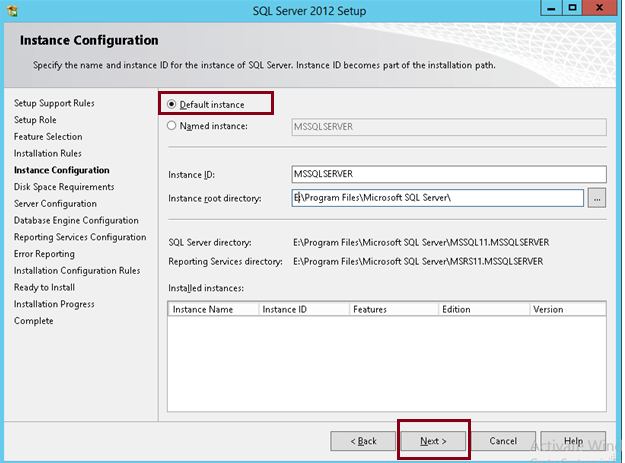Click Installation Configuration Rules step

click(77, 271)
